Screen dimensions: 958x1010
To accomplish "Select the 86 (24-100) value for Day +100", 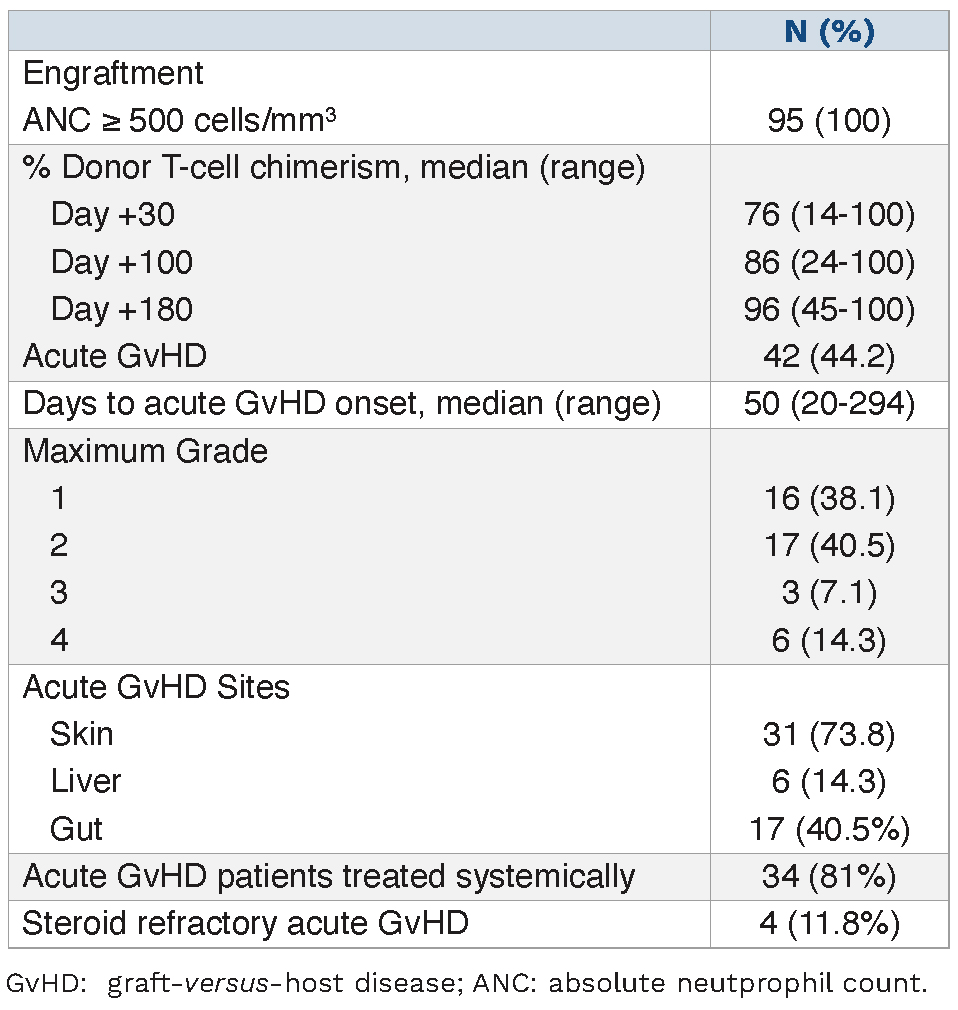I will tap(829, 263).
